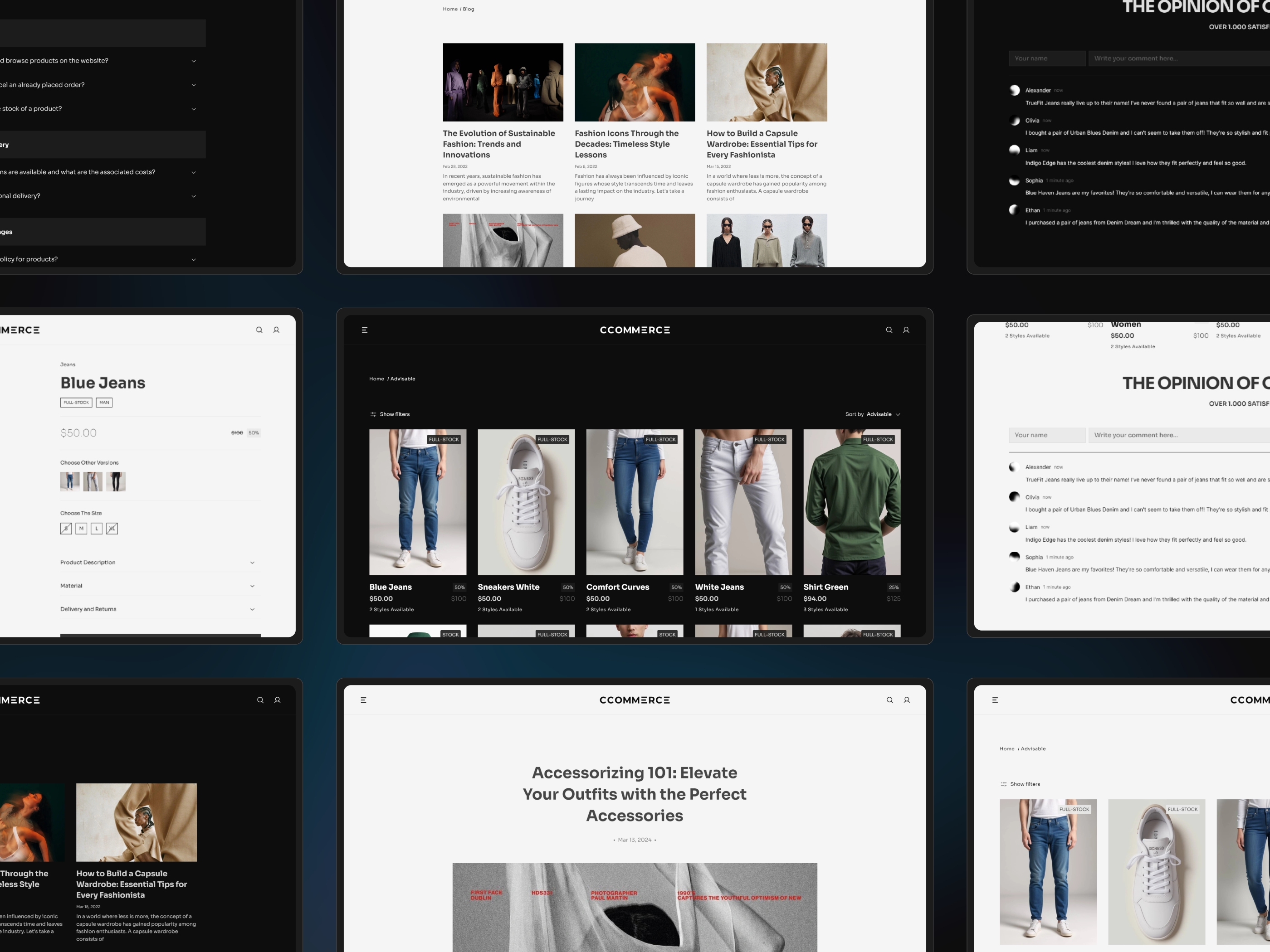This screenshot has height=952, width=1270.
Task: Open search on the Blue Jeans product page
Action: [259, 330]
